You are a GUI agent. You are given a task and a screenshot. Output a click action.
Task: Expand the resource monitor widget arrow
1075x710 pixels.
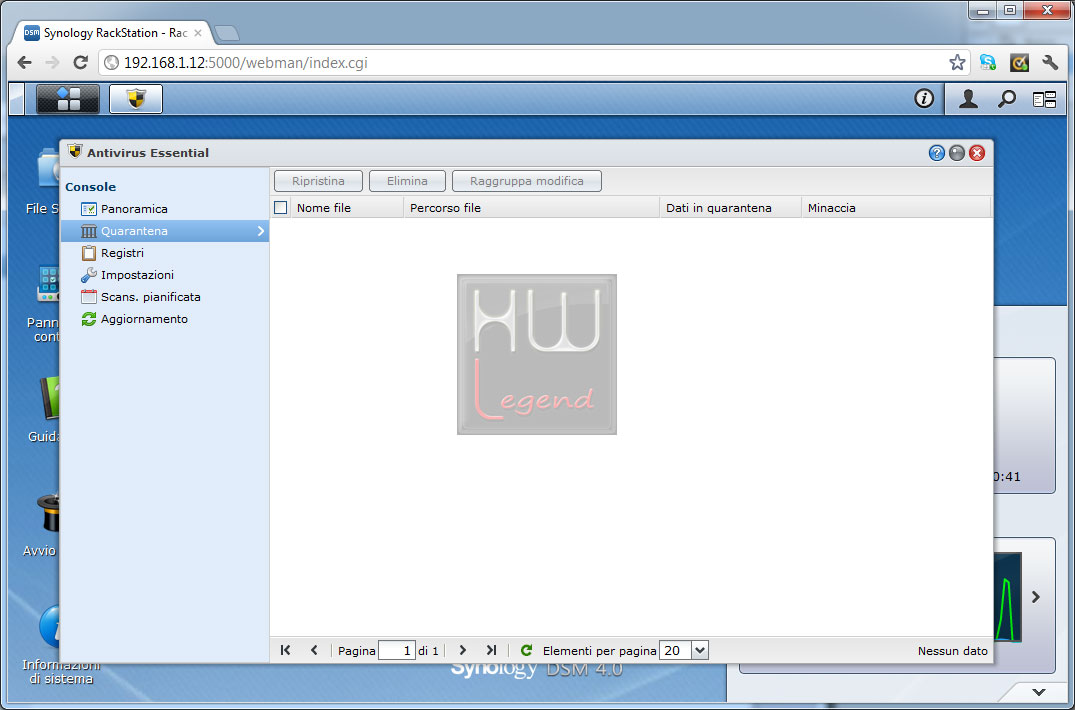coord(1036,597)
